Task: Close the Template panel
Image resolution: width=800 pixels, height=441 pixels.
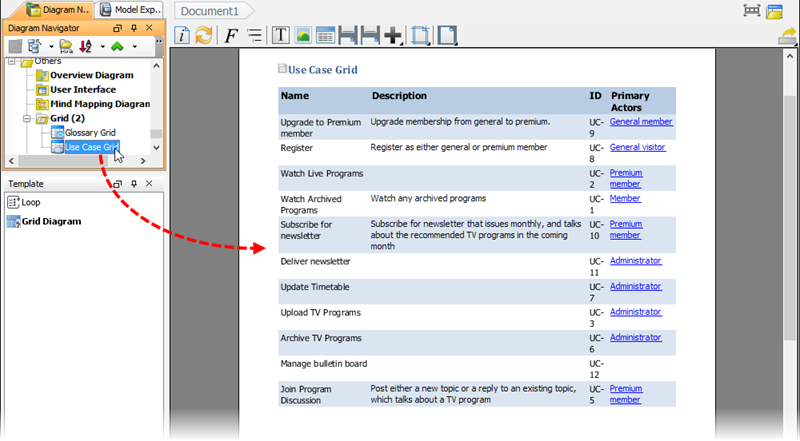Action: [149, 184]
